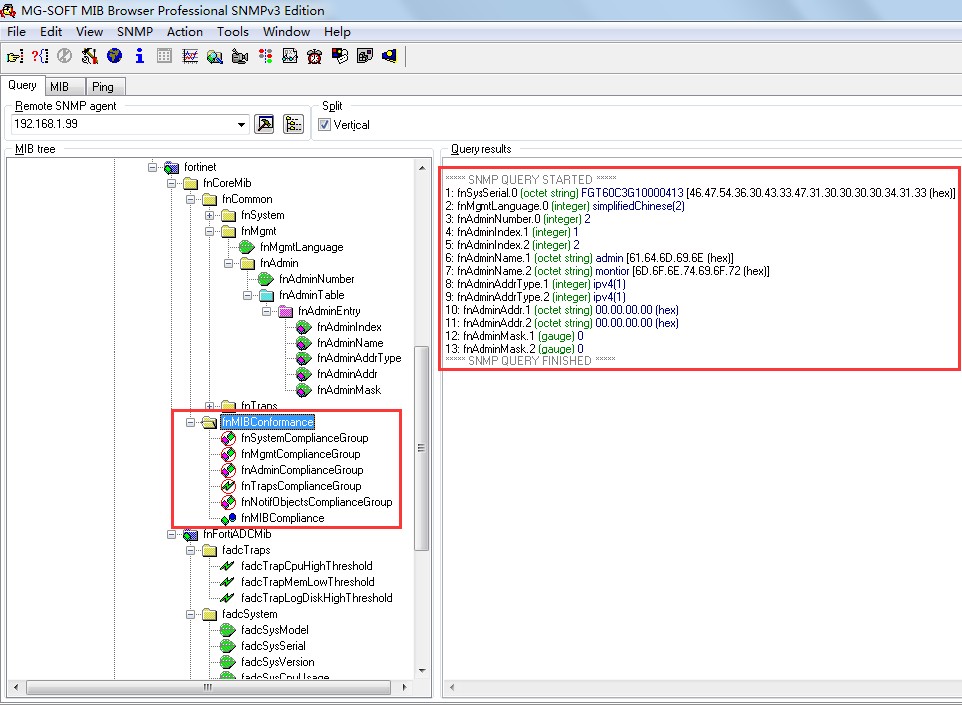Click the folder icon beside fnSystem

(229, 215)
